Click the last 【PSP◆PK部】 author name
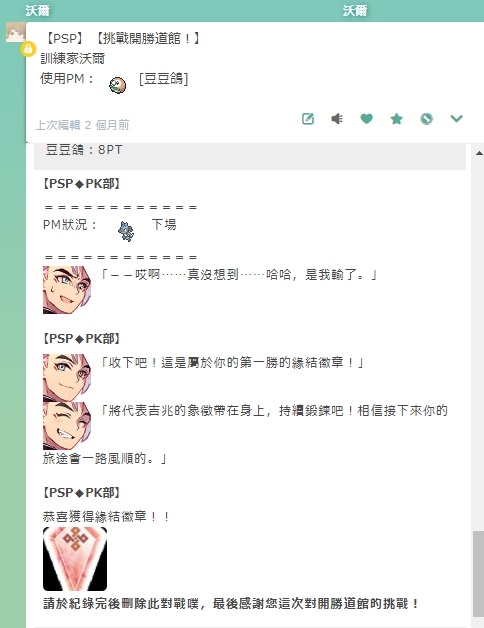This screenshot has width=484, height=628. tap(81, 493)
